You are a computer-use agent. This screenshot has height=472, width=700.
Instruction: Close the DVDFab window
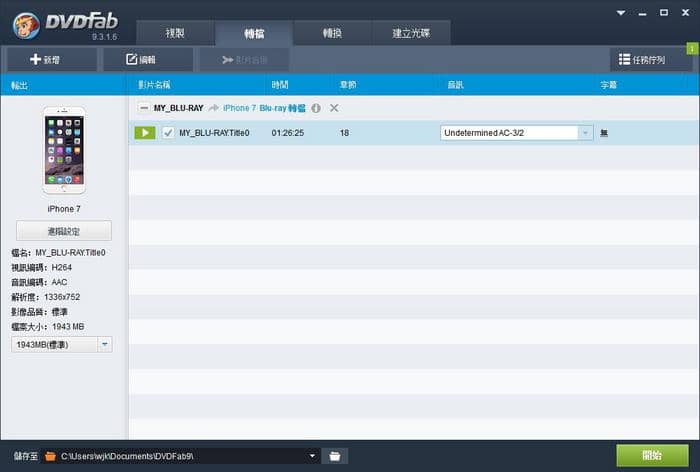click(685, 13)
